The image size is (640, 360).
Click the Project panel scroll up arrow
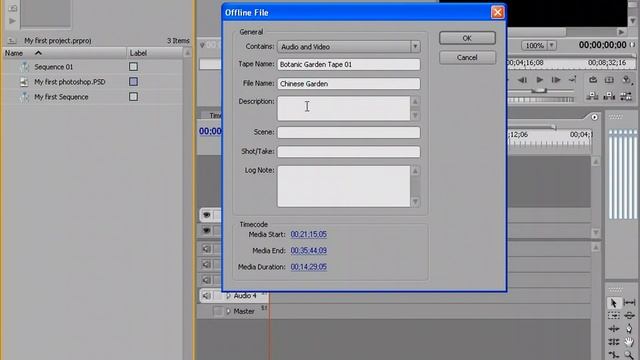point(187,53)
